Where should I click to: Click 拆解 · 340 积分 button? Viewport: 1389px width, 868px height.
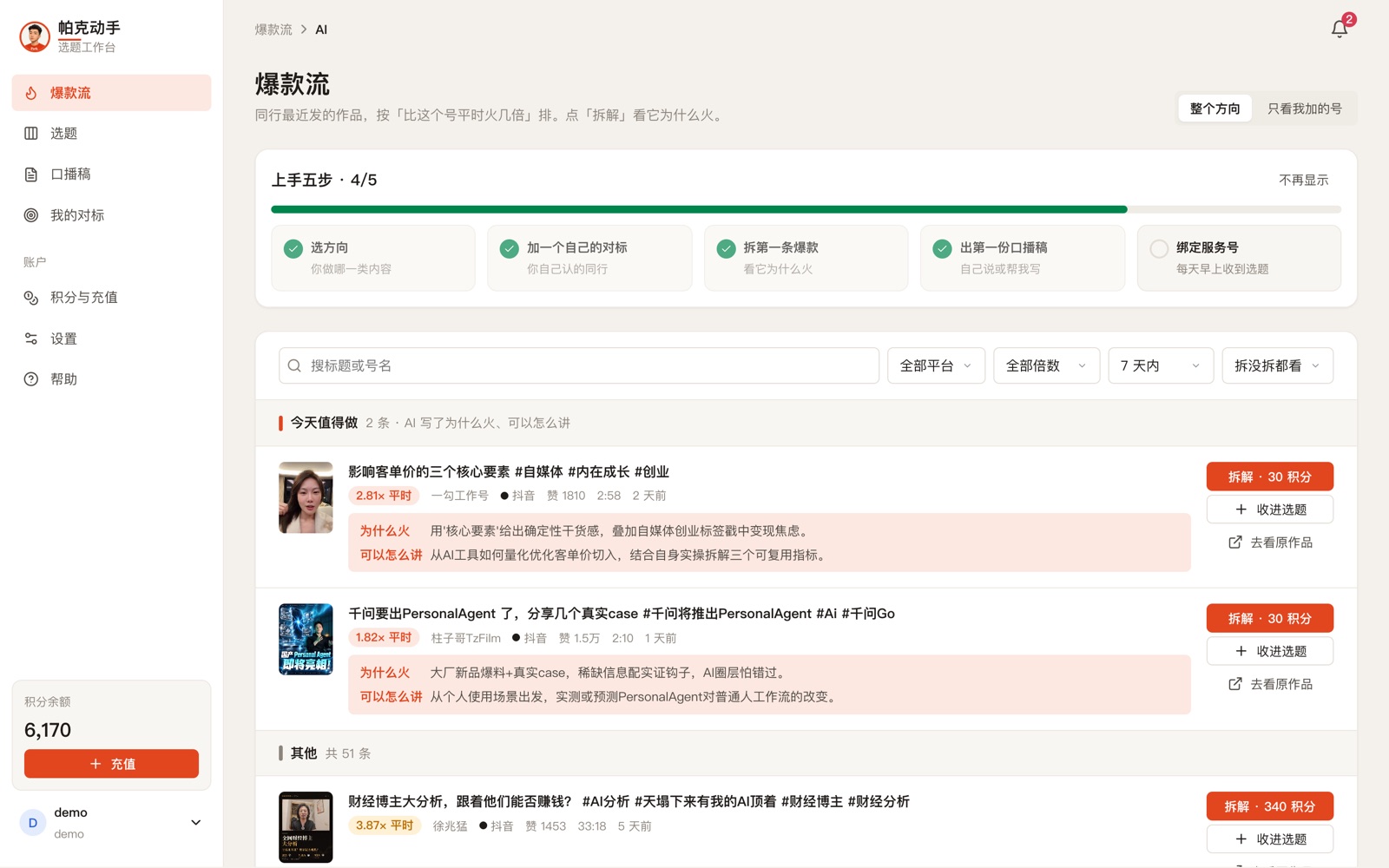[1269, 806]
